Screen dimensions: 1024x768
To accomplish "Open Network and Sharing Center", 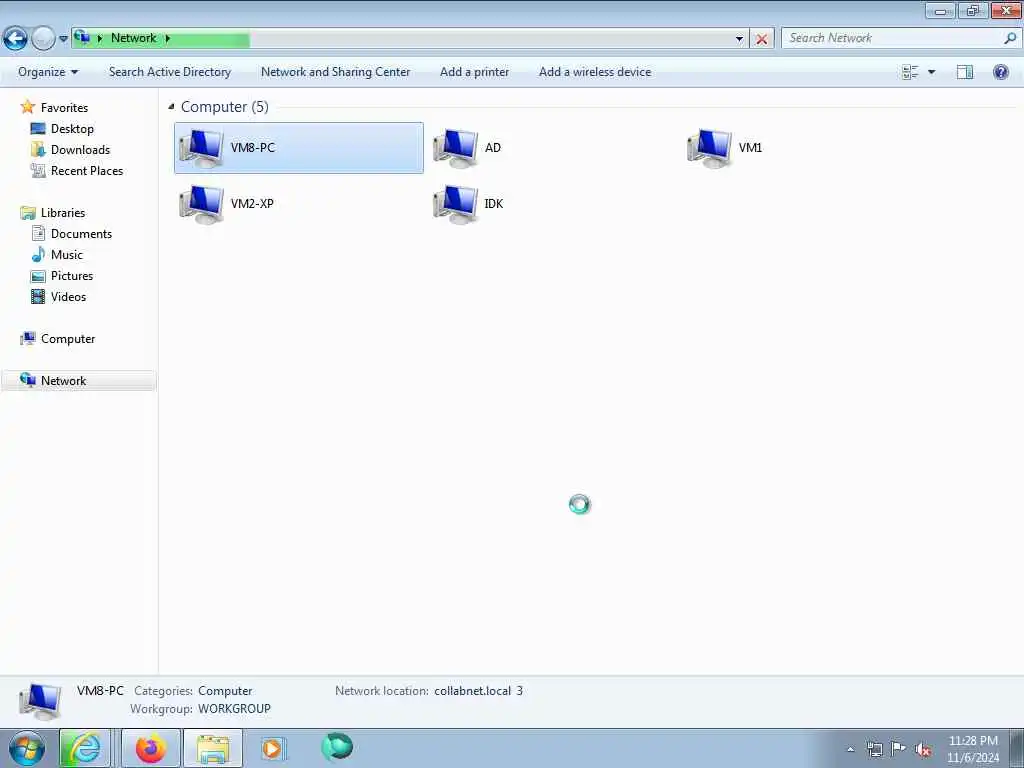I will [336, 72].
